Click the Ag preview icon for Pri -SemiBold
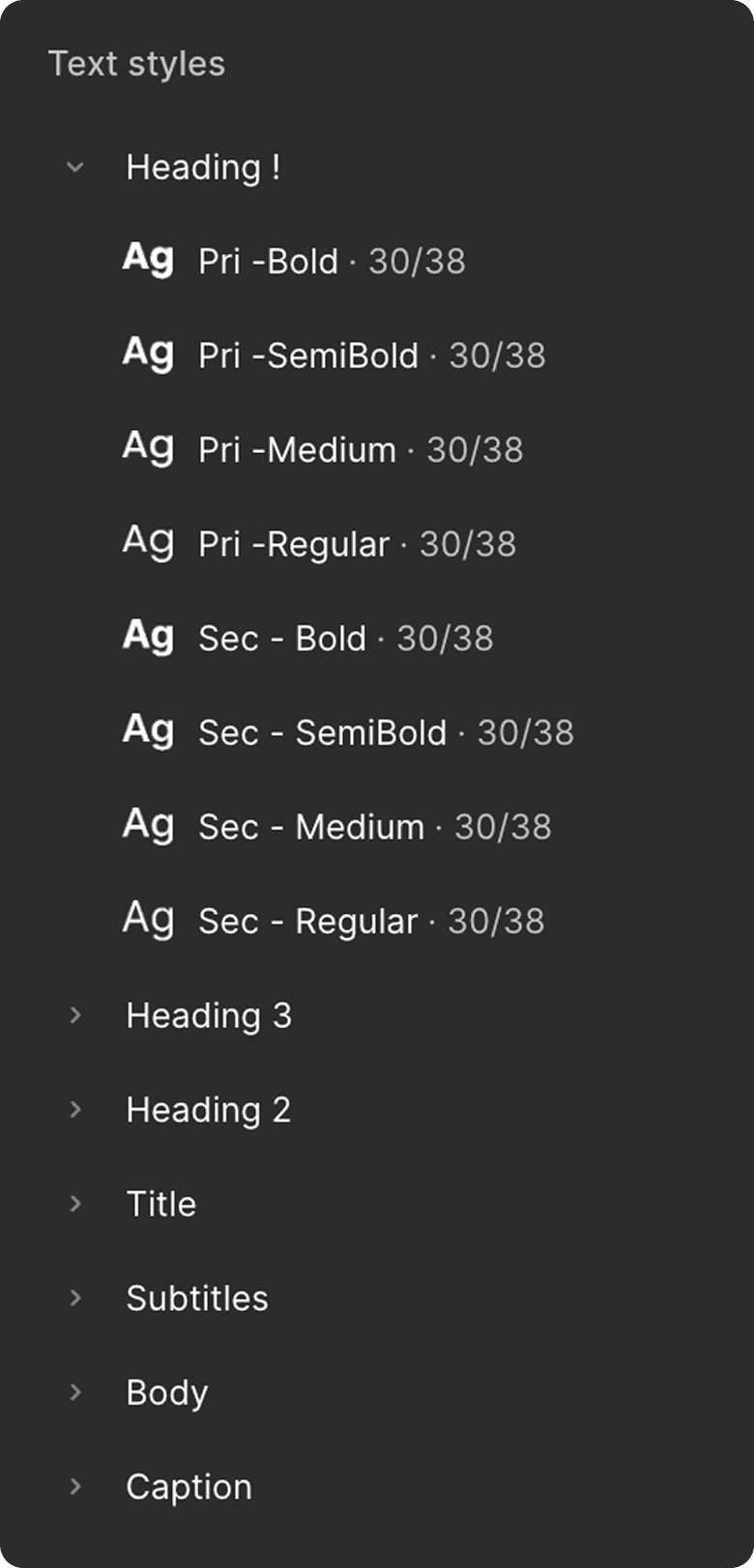The height and width of the screenshot is (1568, 754). [148, 355]
